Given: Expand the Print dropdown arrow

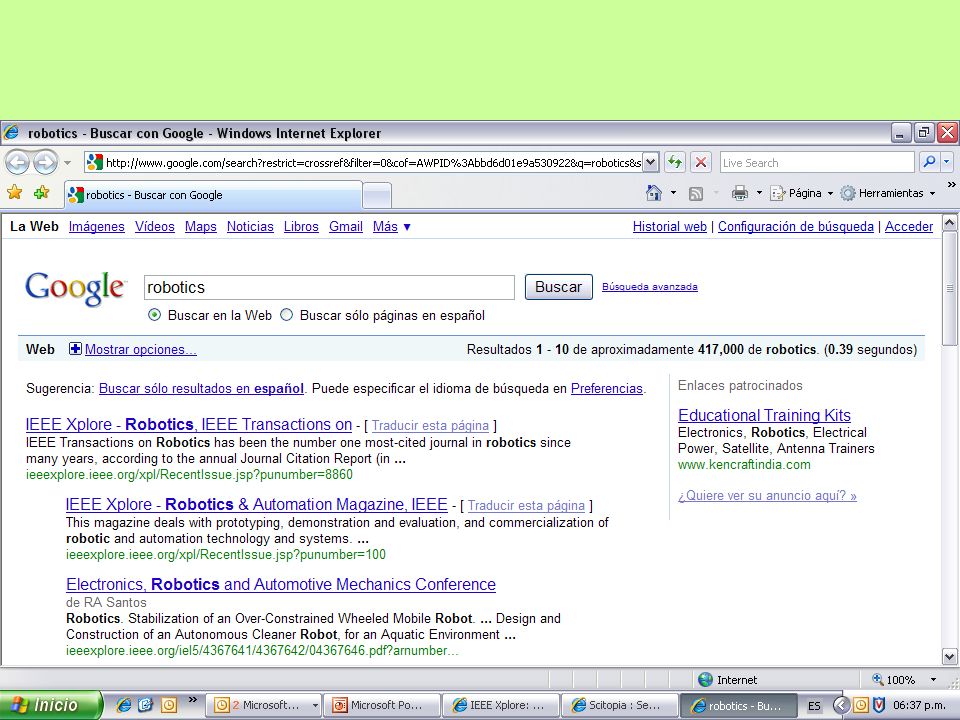Looking at the screenshot, I should pyautogui.click(x=759, y=193).
